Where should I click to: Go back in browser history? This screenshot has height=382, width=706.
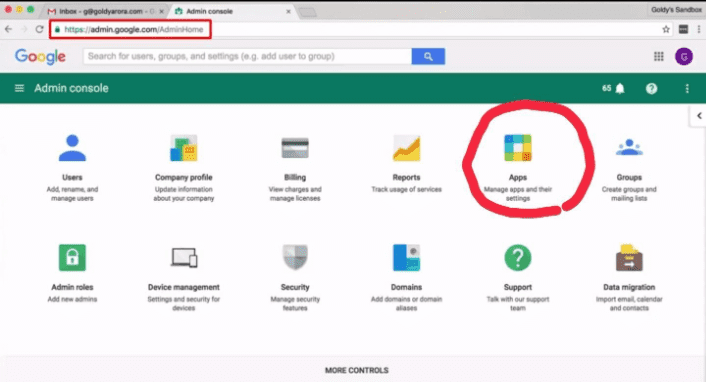click(x=9, y=29)
